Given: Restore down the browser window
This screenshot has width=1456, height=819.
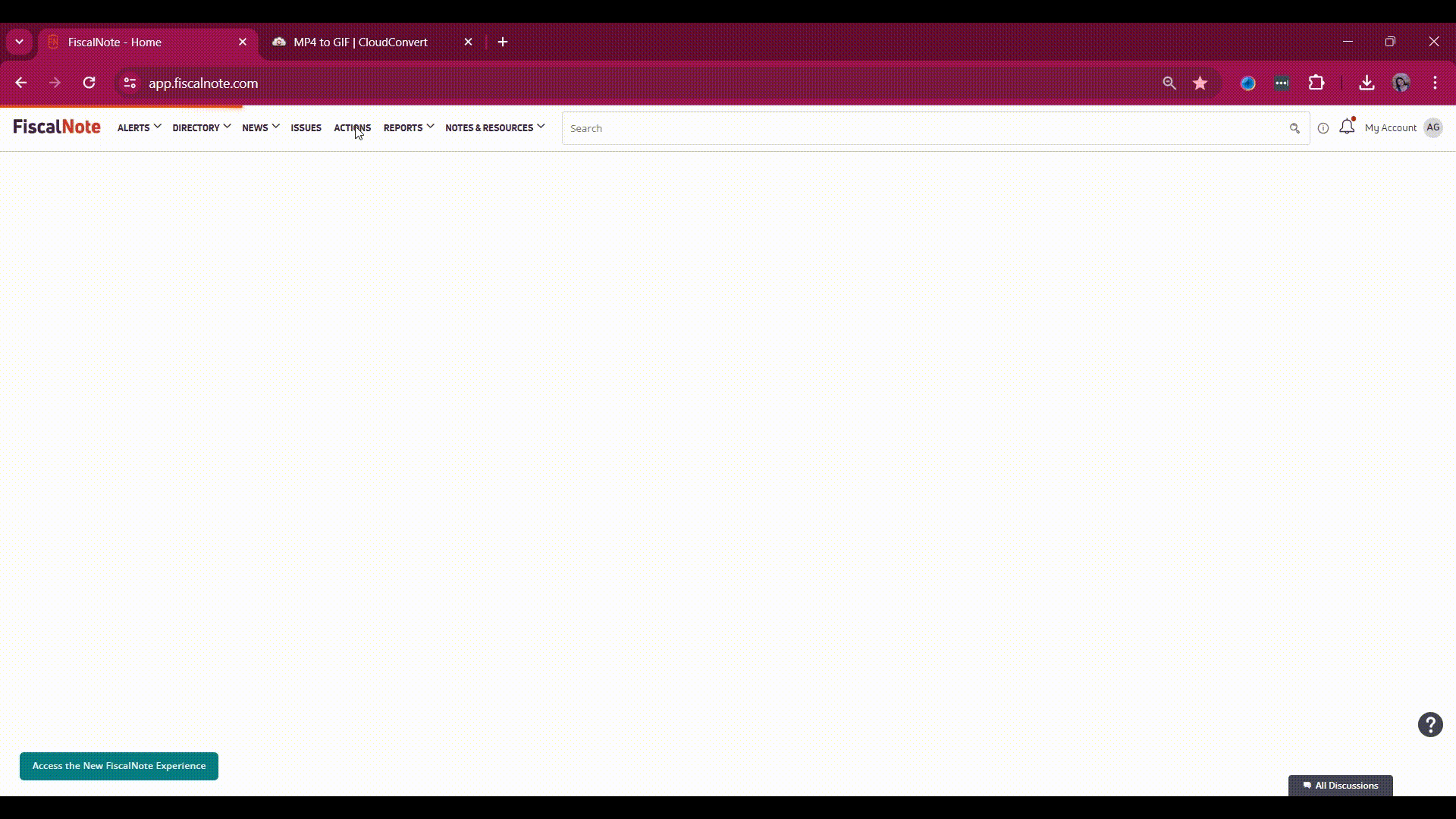Looking at the screenshot, I should [1390, 42].
